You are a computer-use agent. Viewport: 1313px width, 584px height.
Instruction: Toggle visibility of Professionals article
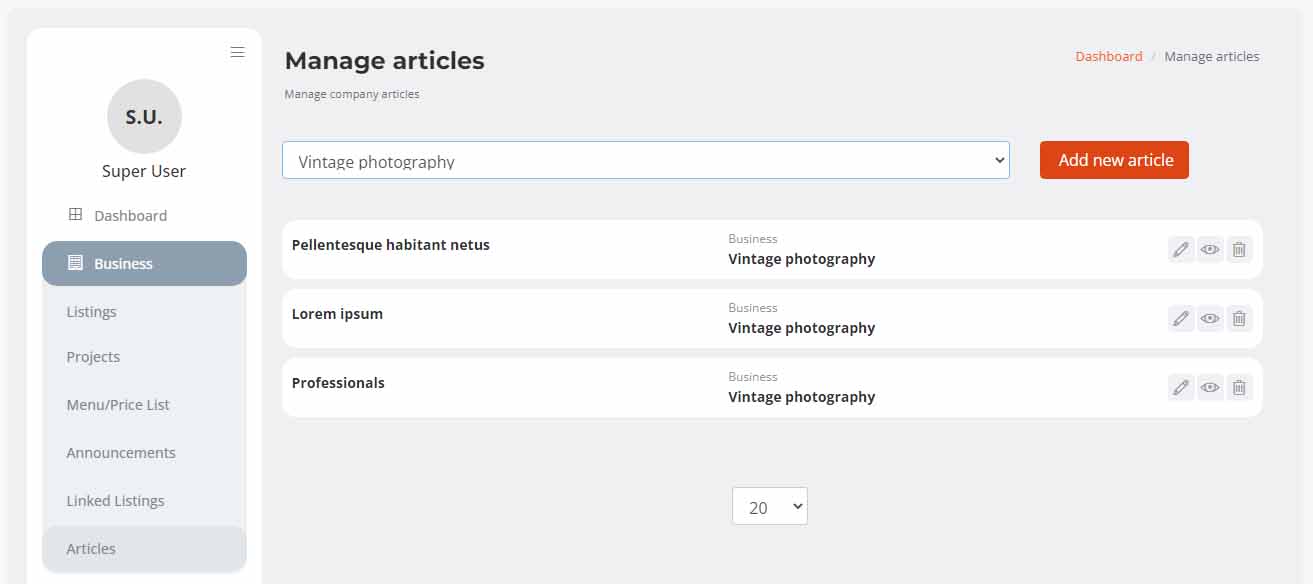pos(1210,387)
